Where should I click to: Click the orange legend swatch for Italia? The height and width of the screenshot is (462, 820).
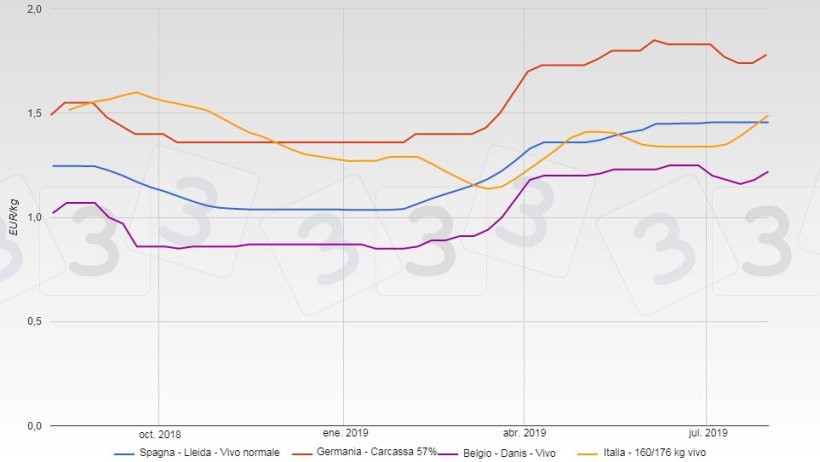click(x=589, y=453)
